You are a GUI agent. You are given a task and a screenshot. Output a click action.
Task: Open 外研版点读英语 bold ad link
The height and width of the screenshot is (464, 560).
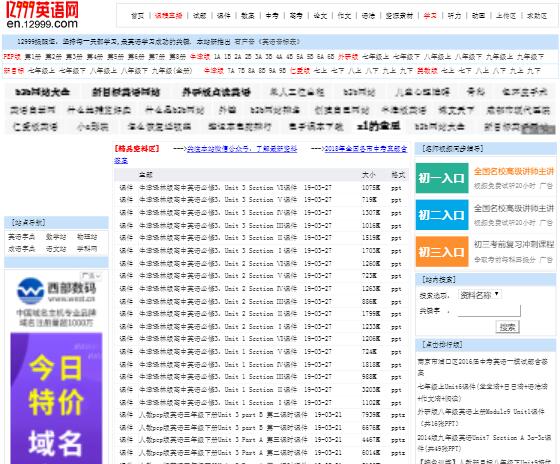point(216,92)
